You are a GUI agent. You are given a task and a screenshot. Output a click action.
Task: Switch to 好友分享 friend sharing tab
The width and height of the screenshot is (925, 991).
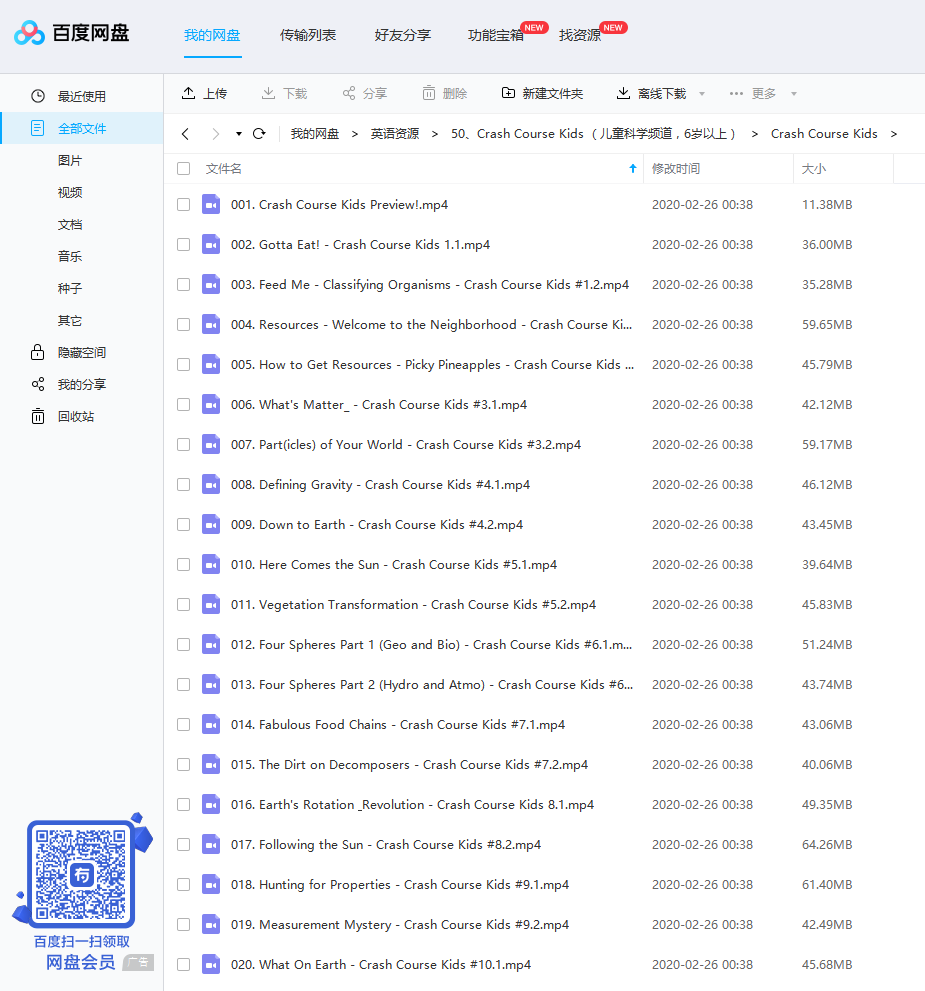[402, 35]
